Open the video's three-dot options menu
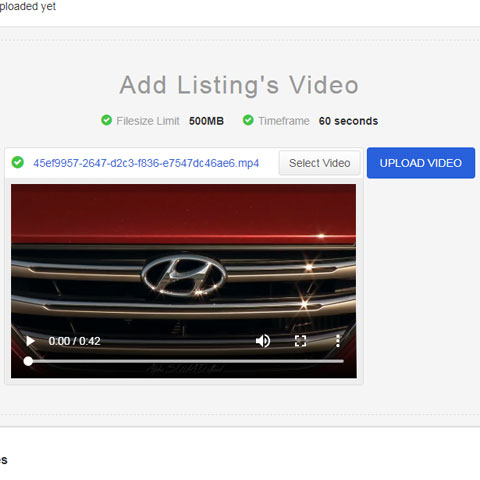Image resolution: width=480 pixels, height=480 pixels. point(338,341)
